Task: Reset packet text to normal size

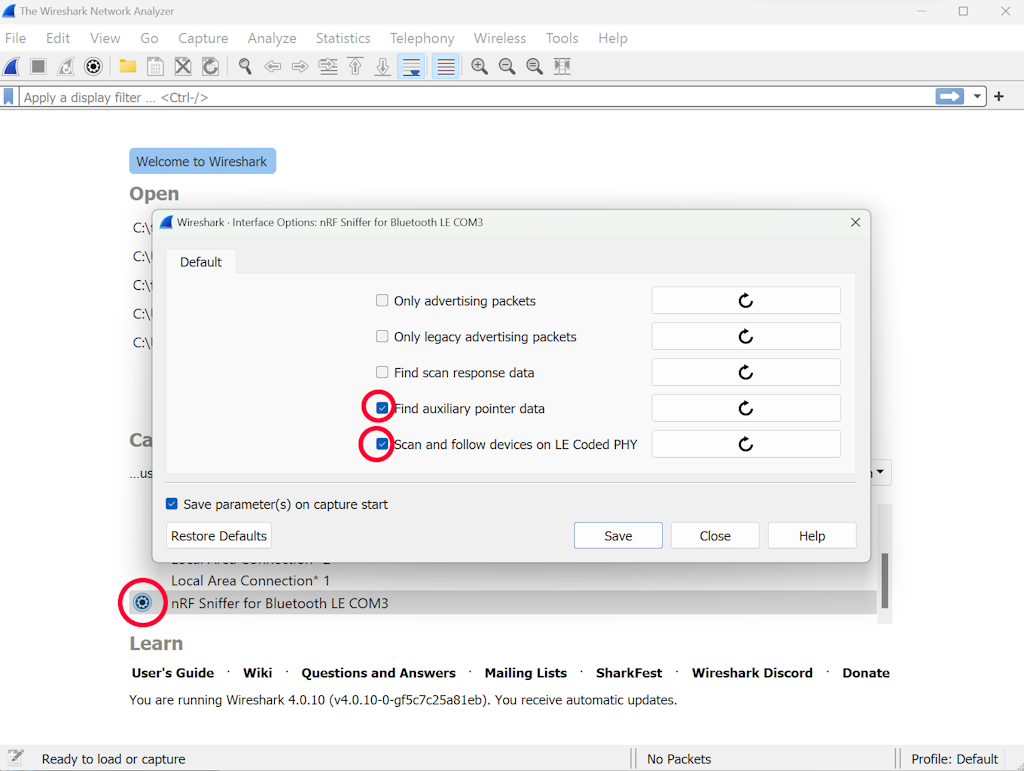Action: click(534, 66)
